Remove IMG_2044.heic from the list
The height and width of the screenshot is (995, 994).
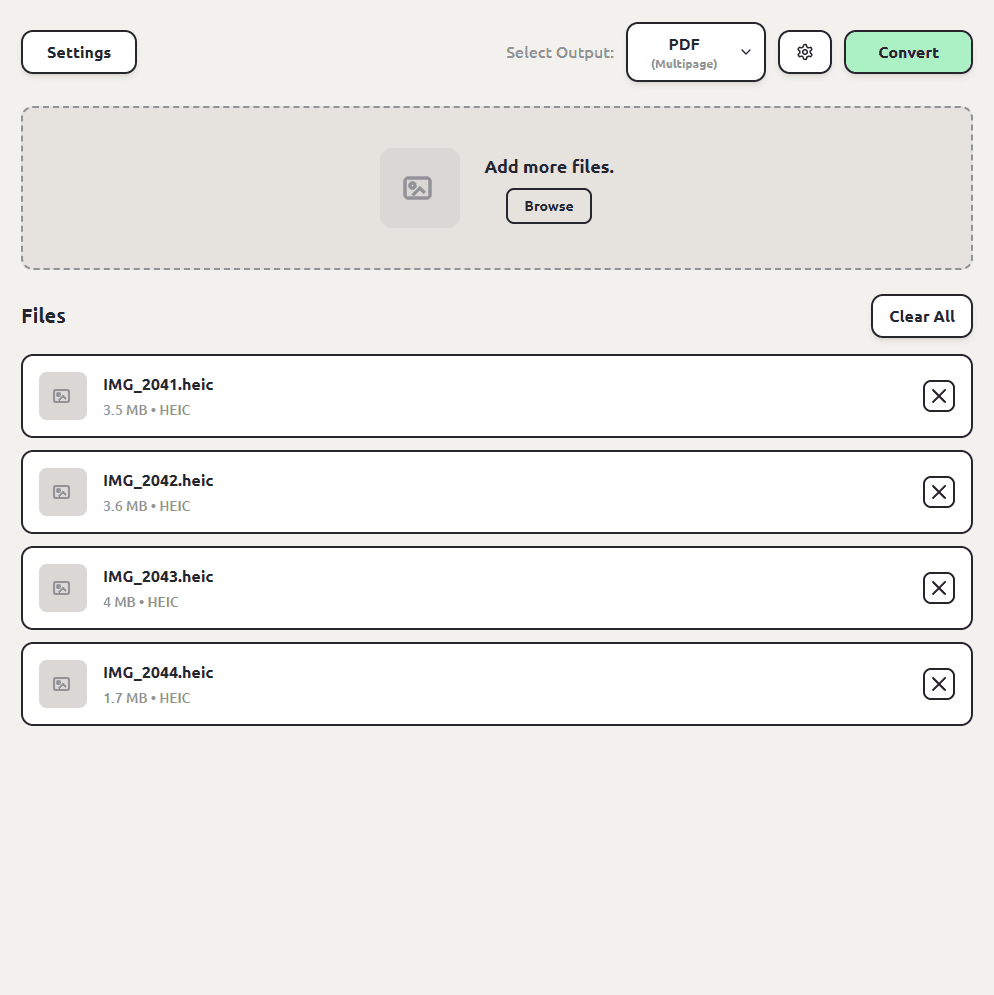point(938,683)
